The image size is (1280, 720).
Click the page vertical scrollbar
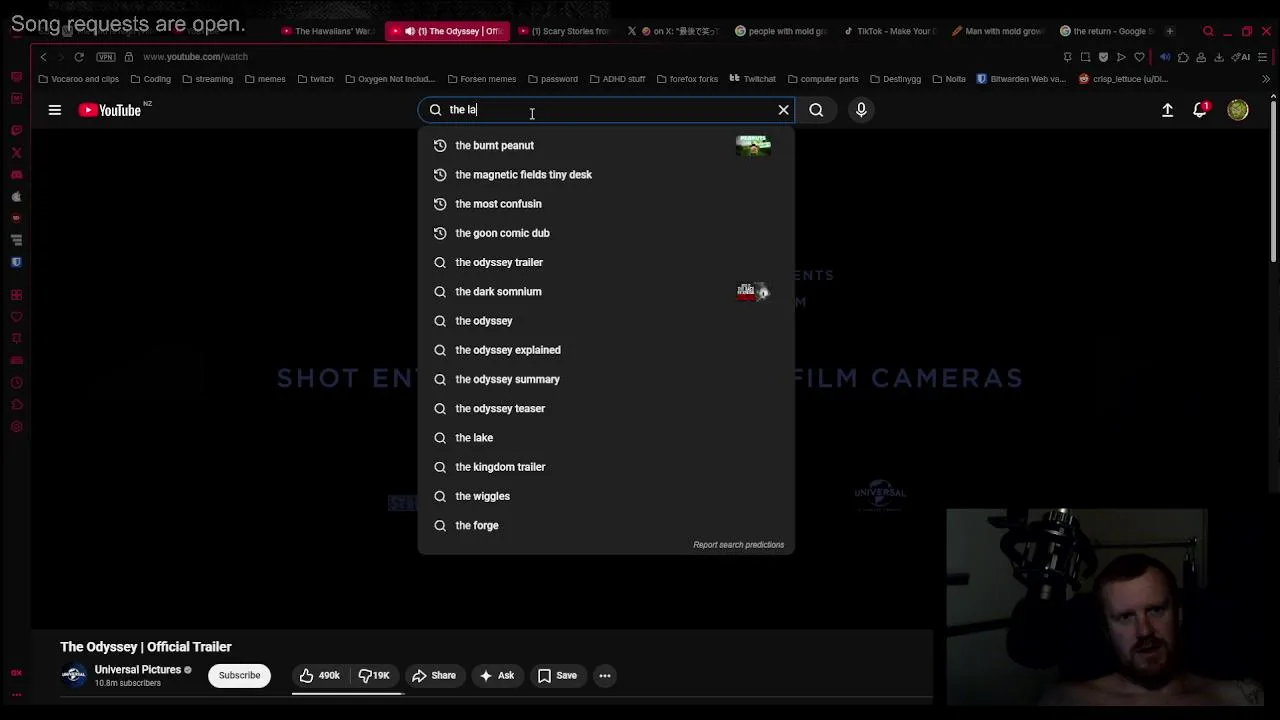coord(1273,180)
